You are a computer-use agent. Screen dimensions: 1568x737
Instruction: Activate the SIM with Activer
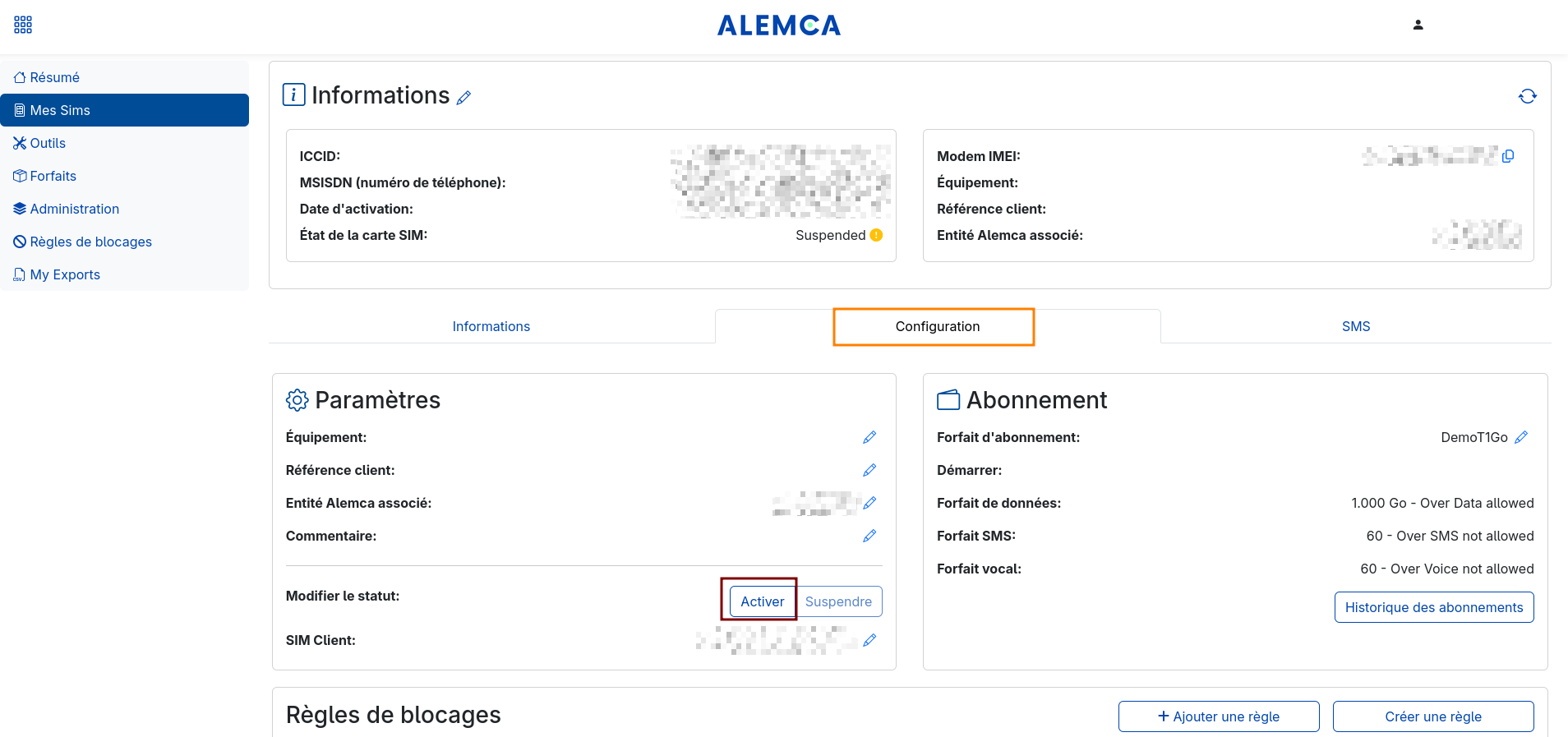pos(762,601)
